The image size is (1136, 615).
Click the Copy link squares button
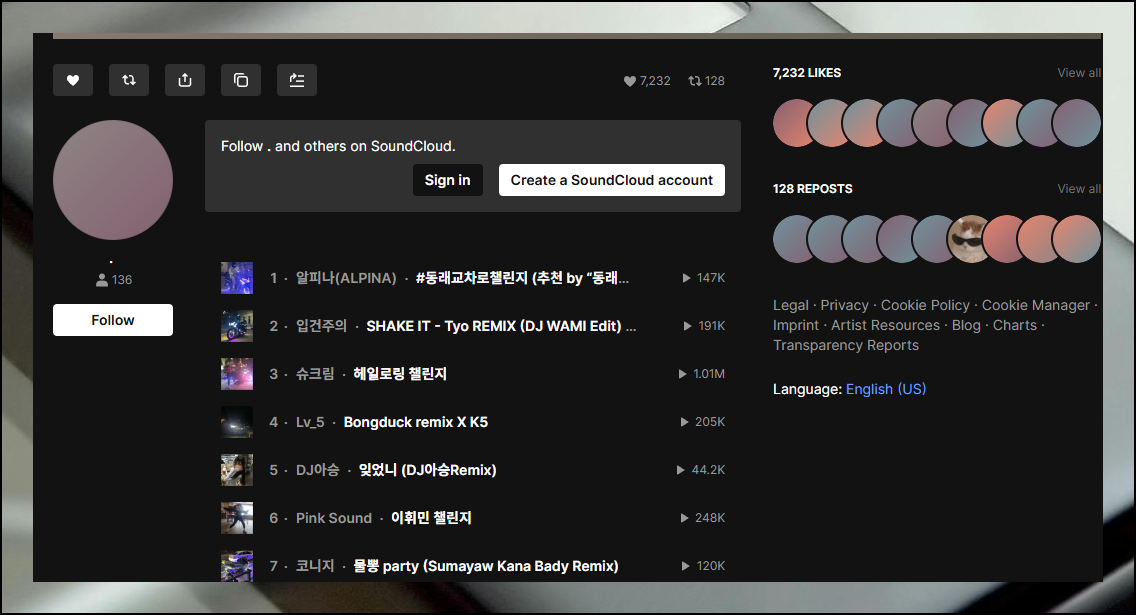[x=241, y=80]
